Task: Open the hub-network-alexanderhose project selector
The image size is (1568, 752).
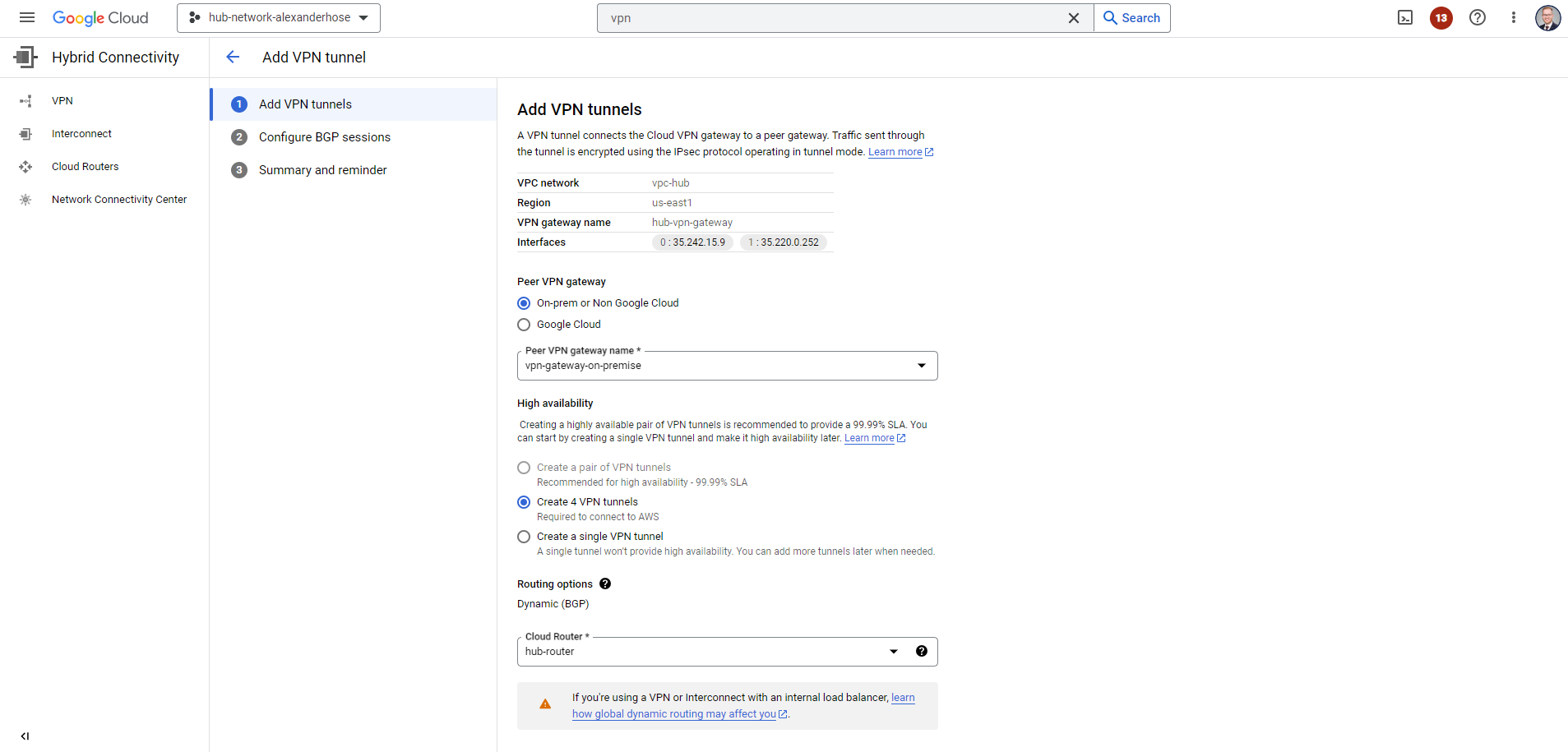Action: tap(278, 17)
